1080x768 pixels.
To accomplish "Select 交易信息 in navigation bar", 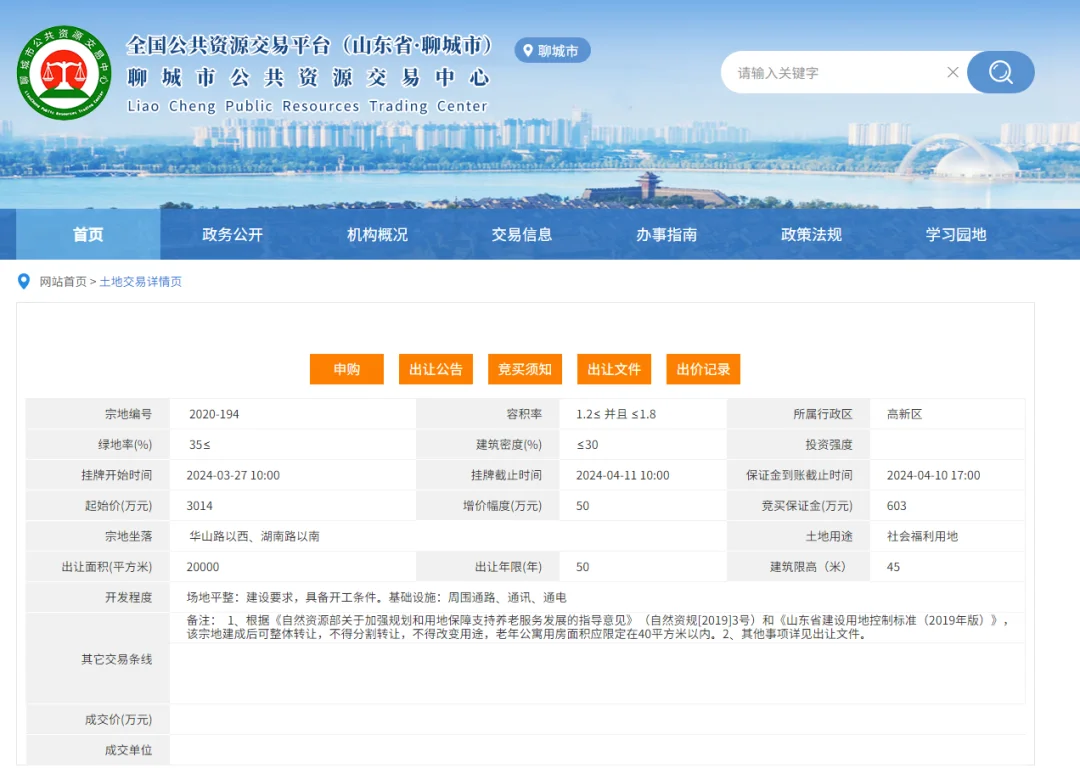I will point(522,235).
